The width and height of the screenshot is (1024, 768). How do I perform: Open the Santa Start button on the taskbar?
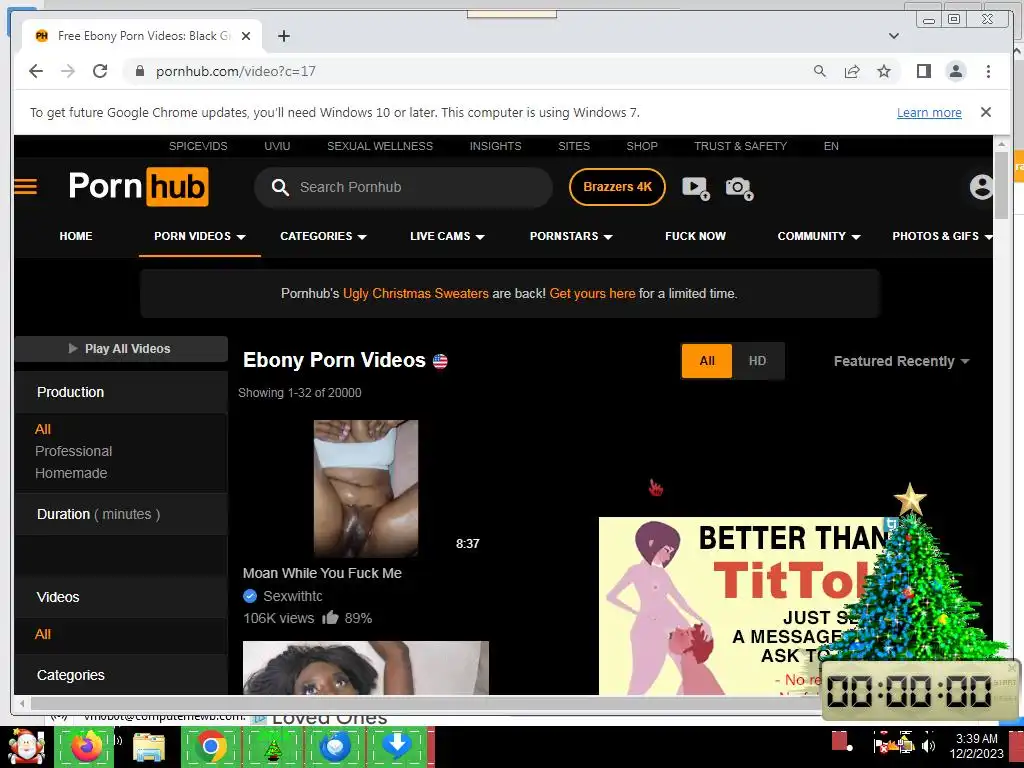coord(26,747)
